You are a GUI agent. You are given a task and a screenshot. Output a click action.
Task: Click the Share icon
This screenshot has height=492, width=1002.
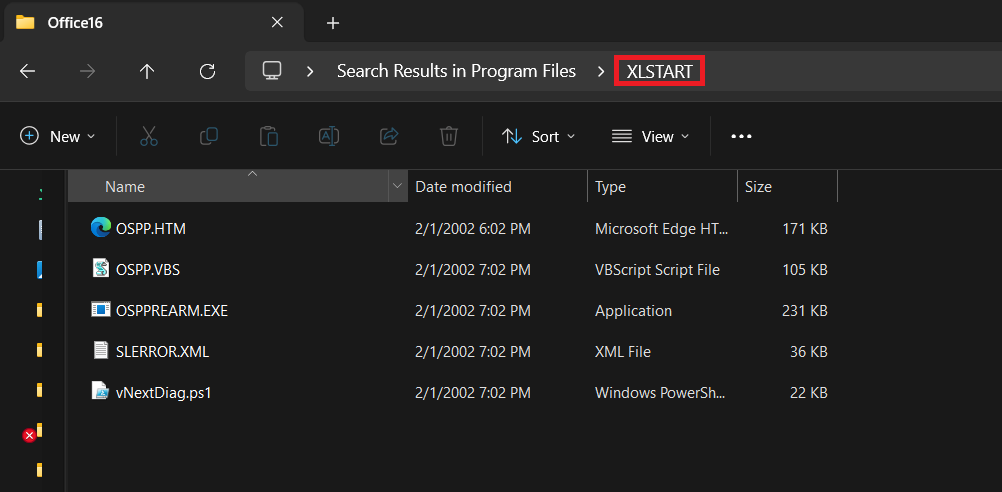pyautogui.click(x=389, y=136)
